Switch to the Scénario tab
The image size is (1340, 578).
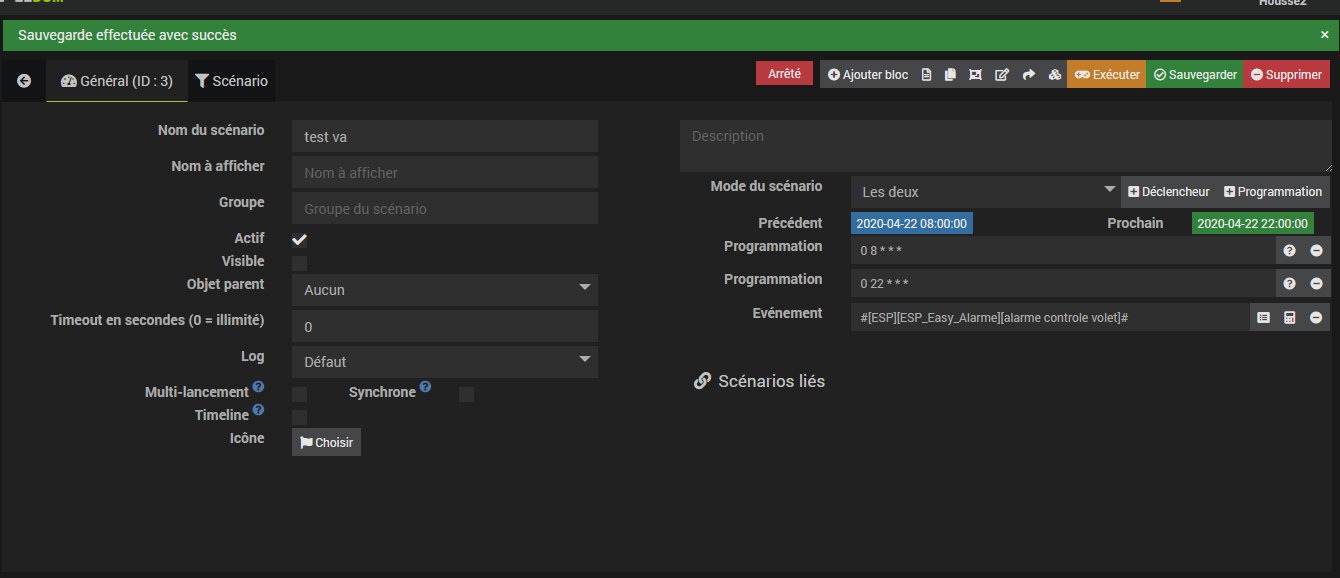click(x=231, y=81)
